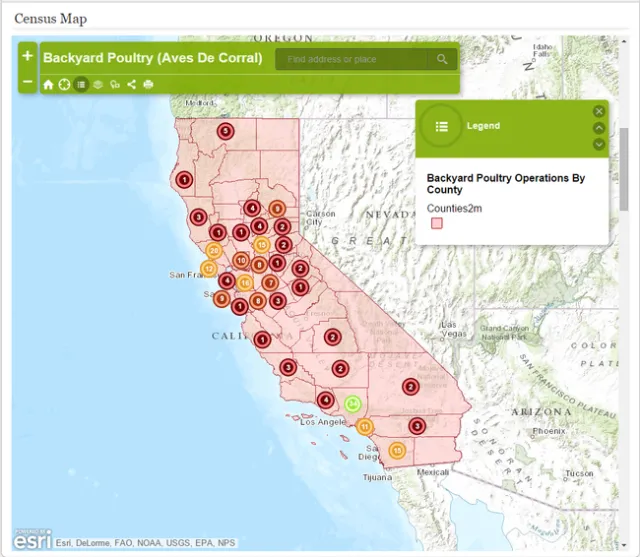Zoom out with the minus button
The image size is (640, 557).
point(27,81)
